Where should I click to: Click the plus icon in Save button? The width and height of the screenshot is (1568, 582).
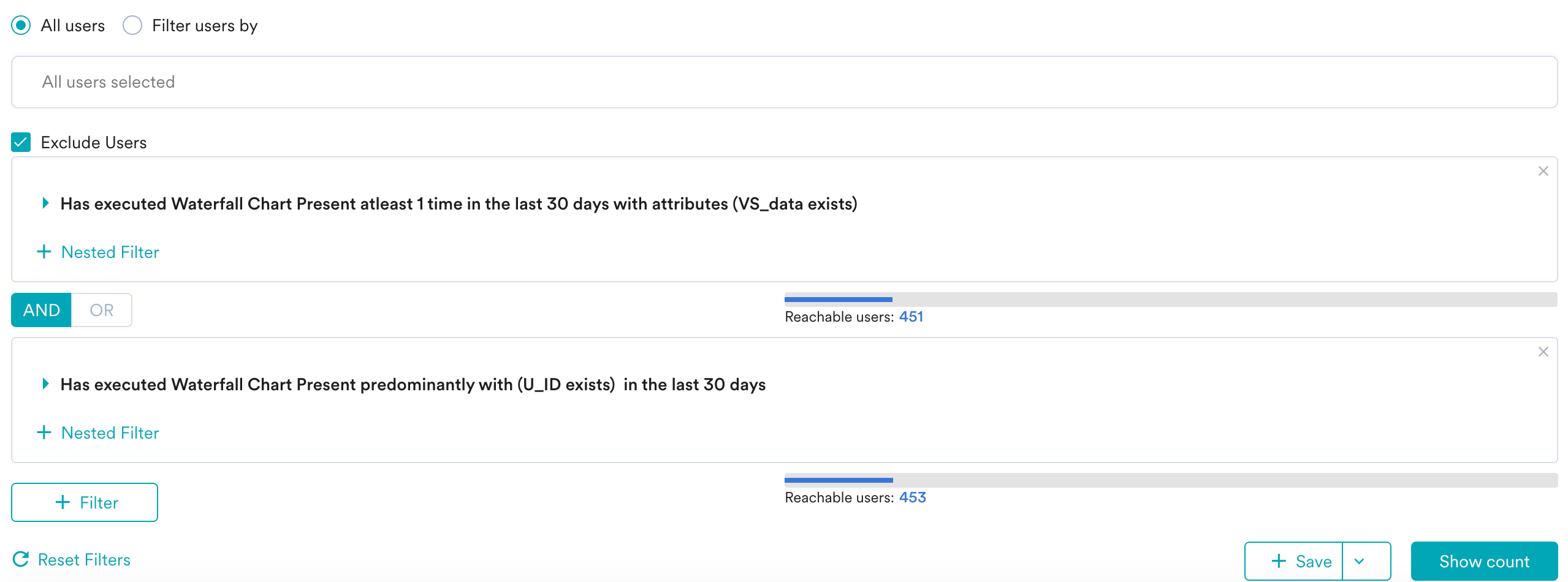pos(1279,561)
